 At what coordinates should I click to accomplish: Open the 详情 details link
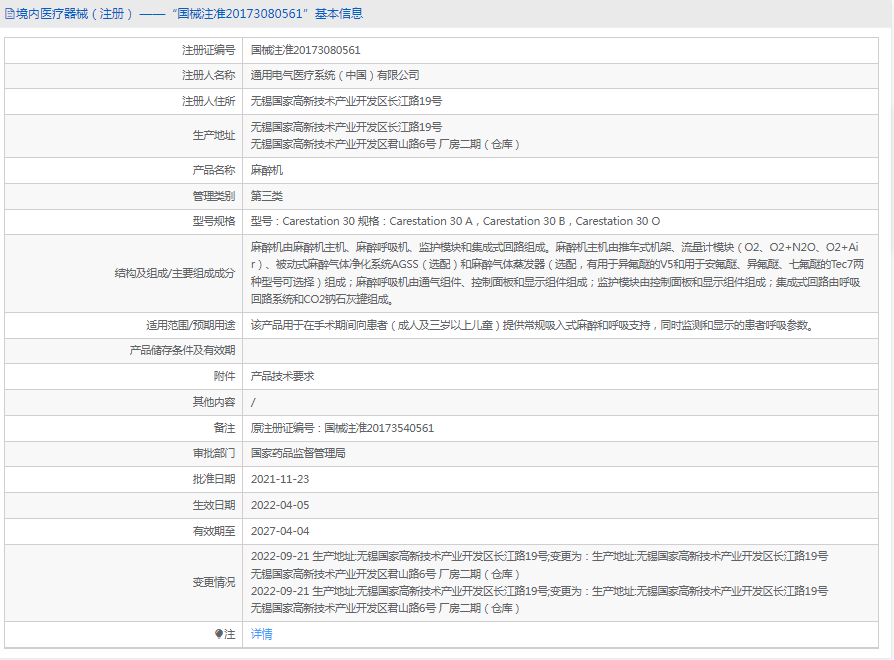tap(262, 634)
